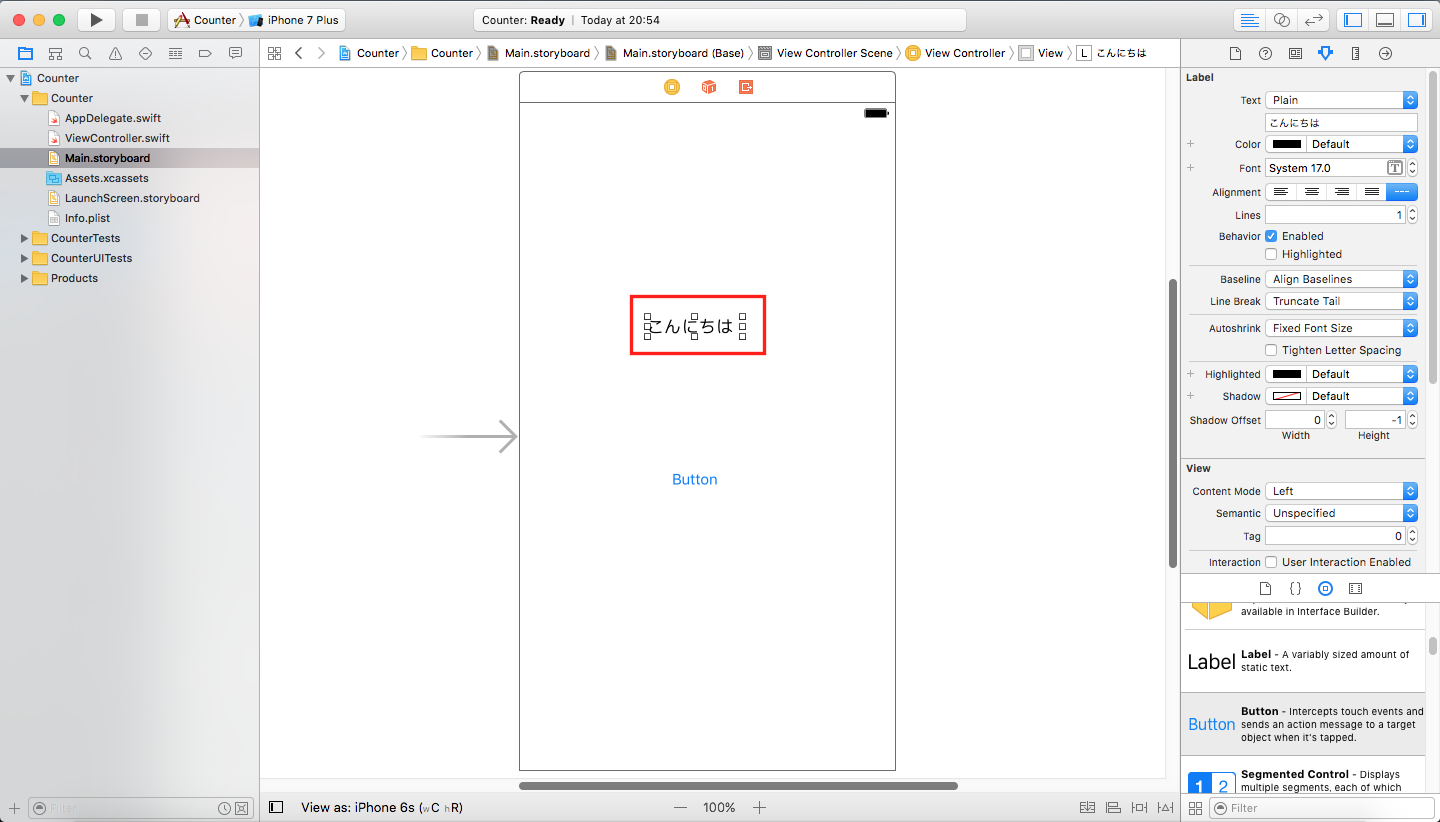Click the Run (play) button

(96, 20)
